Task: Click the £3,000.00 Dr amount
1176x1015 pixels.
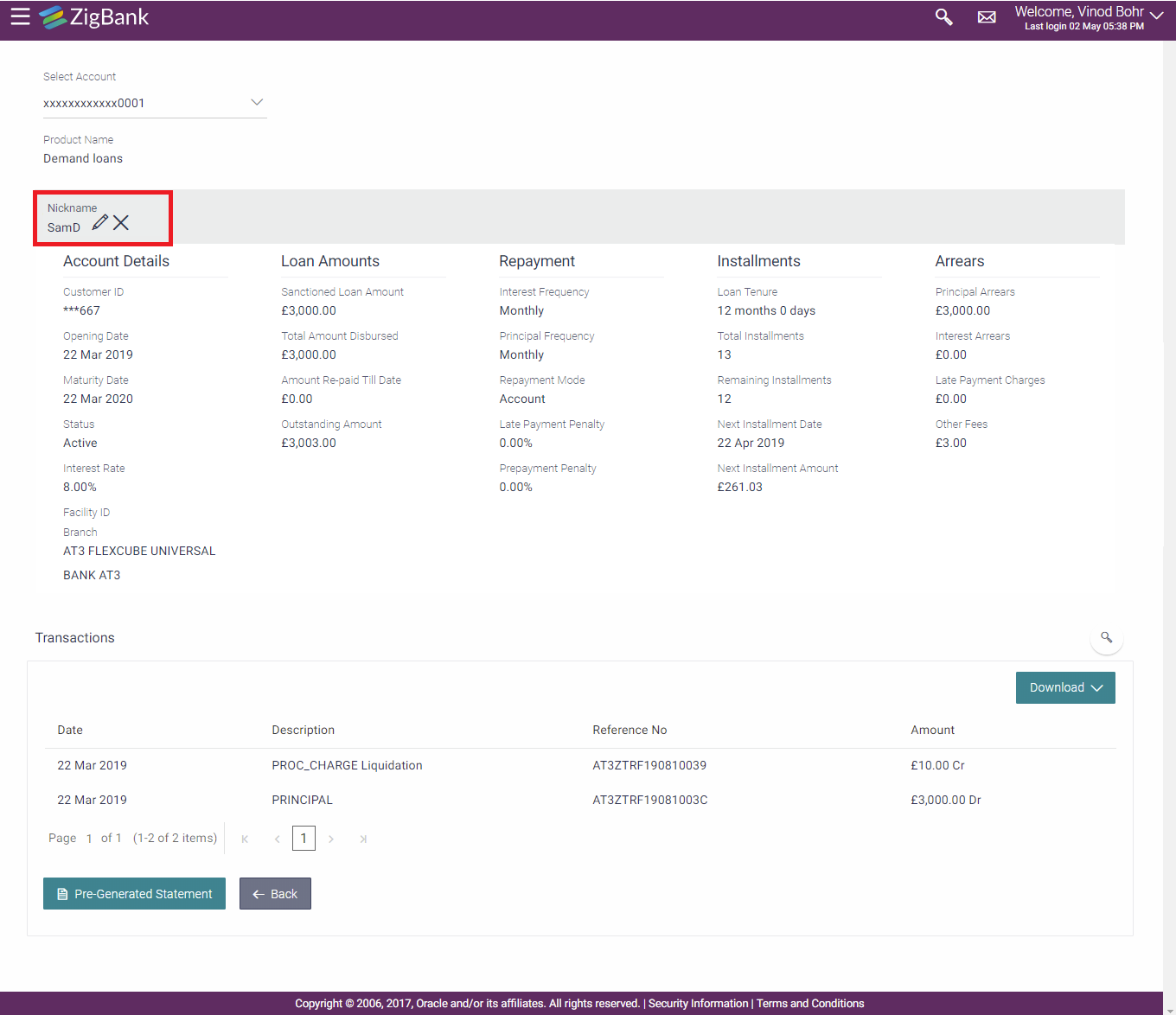Action: tap(945, 800)
